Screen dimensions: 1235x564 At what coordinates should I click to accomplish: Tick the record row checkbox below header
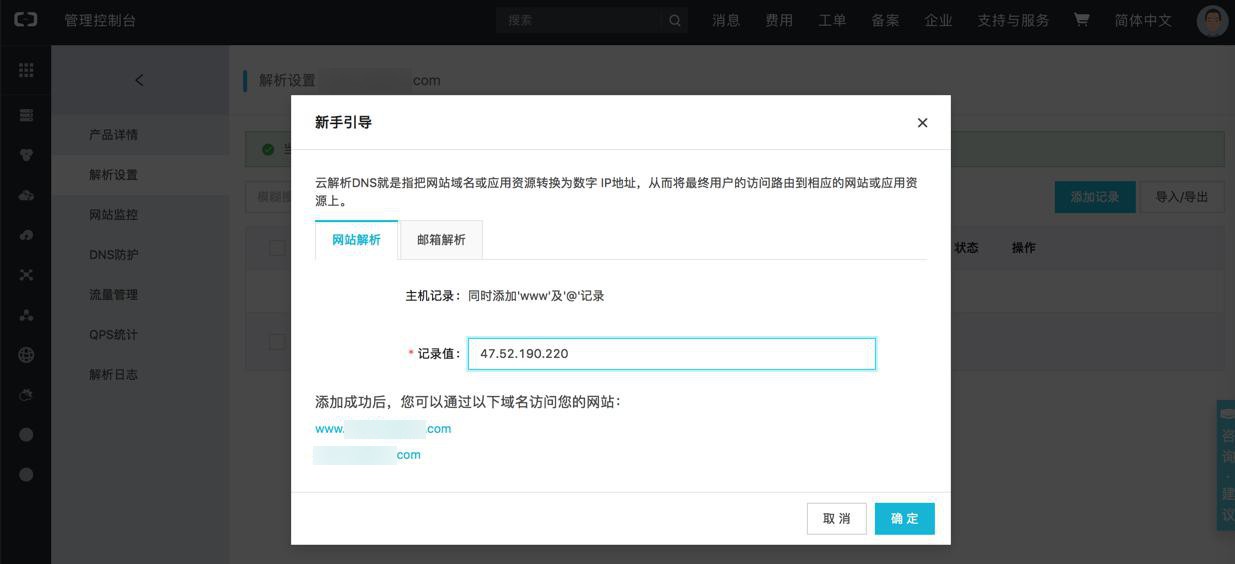coord(277,342)
